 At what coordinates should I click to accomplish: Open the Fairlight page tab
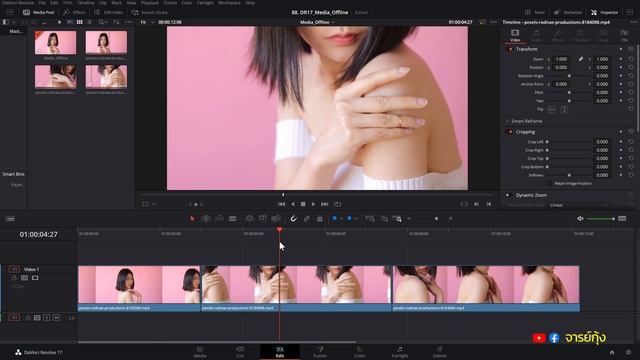pos(400,352)
